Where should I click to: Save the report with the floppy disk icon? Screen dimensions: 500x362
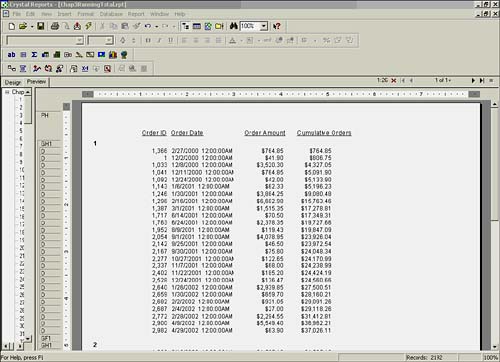pos(41,26)
